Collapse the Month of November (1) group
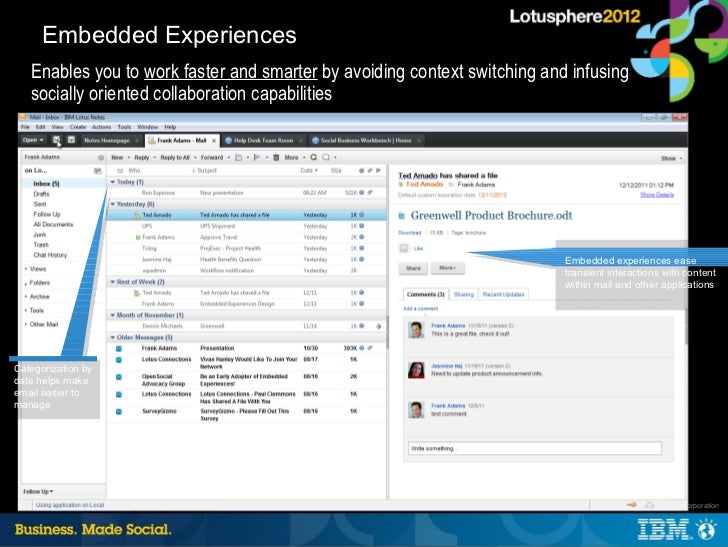 click(x=113, y=315)
